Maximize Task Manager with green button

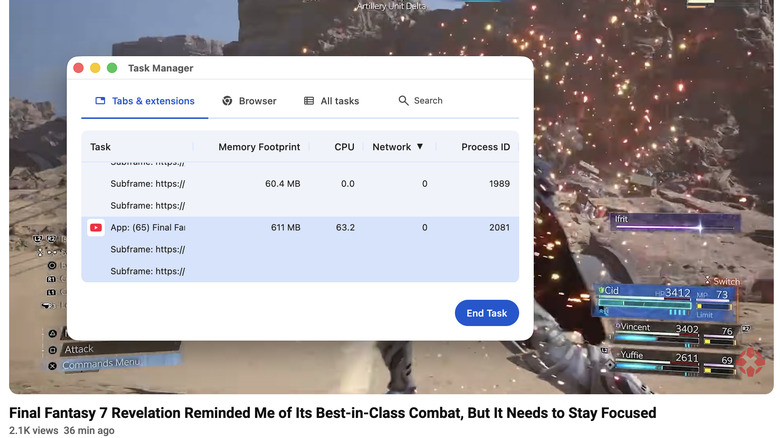pos(112,68)
